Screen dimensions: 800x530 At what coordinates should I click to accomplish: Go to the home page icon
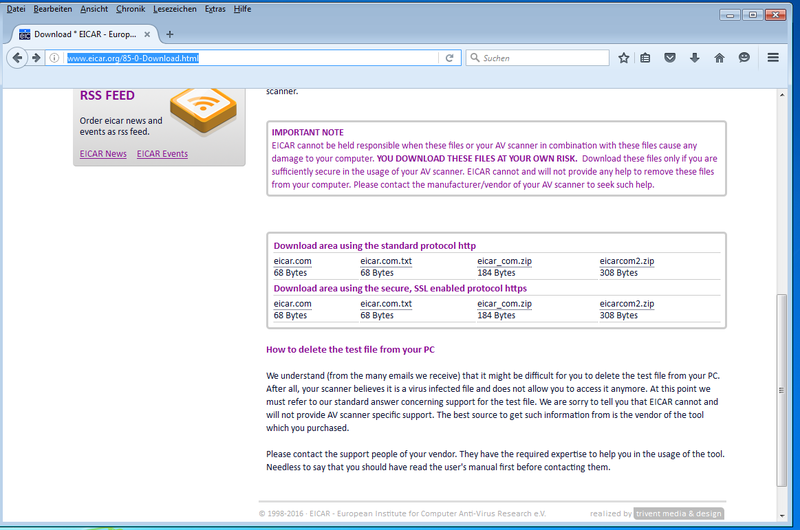(x=719, y=58)
